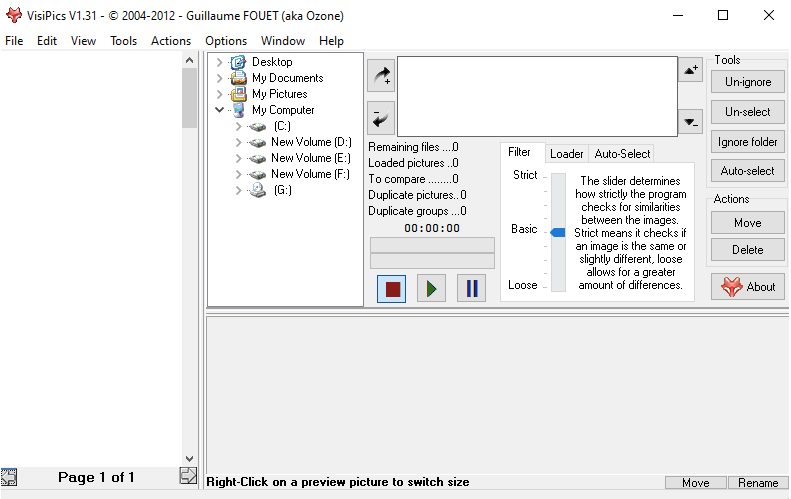Image resolution: width=791 pixels, height=499 pixels.
Task: Click the next page icon
Action: 188,475
